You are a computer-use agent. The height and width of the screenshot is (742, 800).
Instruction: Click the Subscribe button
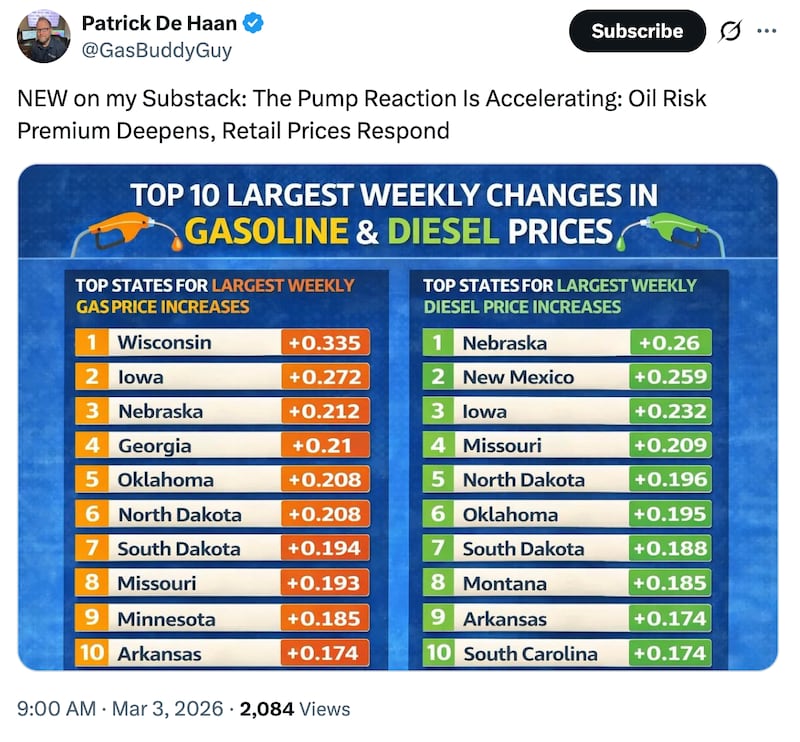[637, 31]
